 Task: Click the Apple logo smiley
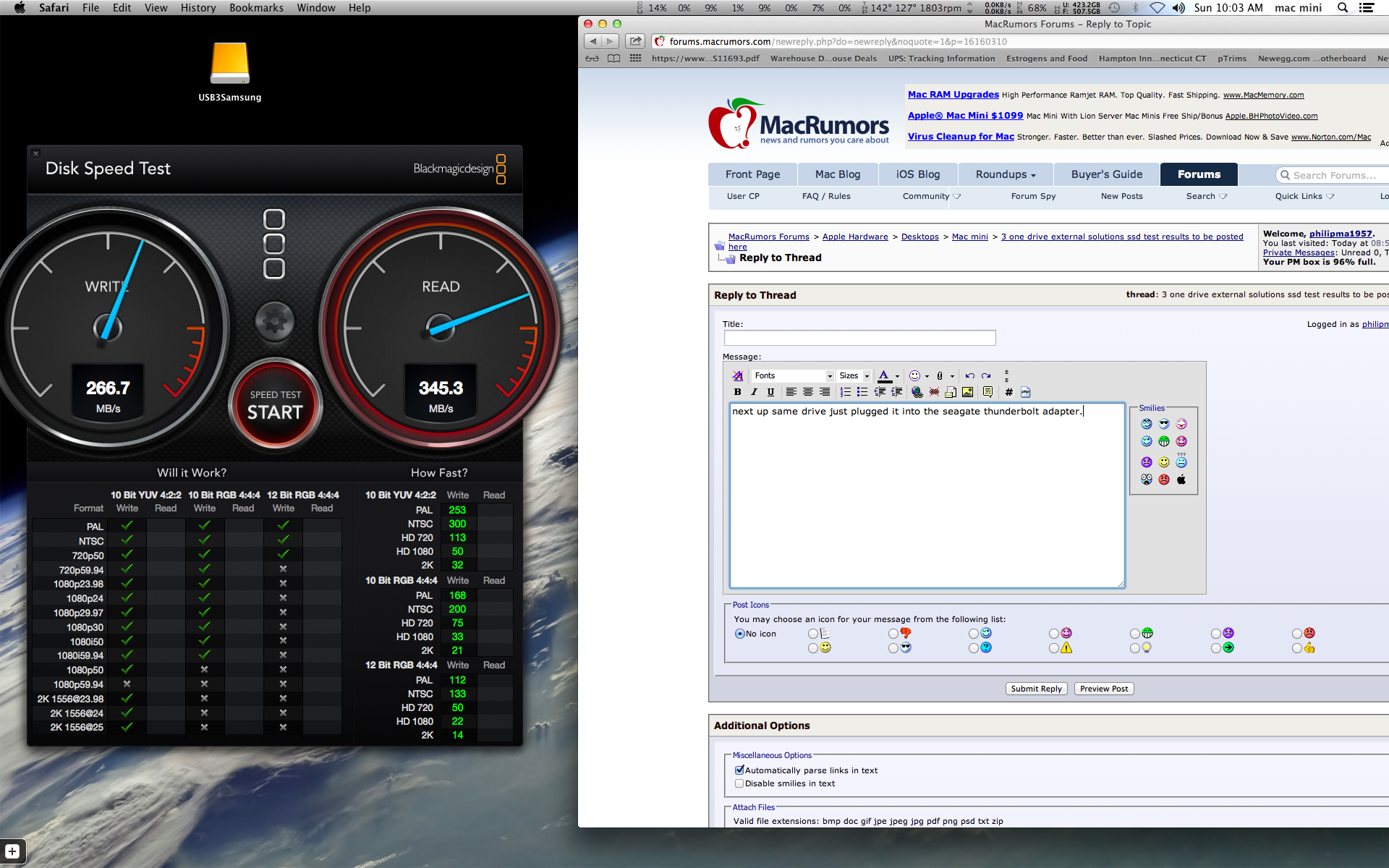[1181, 480]
